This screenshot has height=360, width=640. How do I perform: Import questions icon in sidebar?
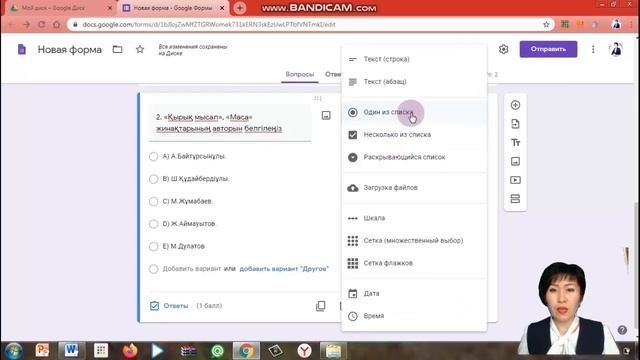click(x=515, y=124)
